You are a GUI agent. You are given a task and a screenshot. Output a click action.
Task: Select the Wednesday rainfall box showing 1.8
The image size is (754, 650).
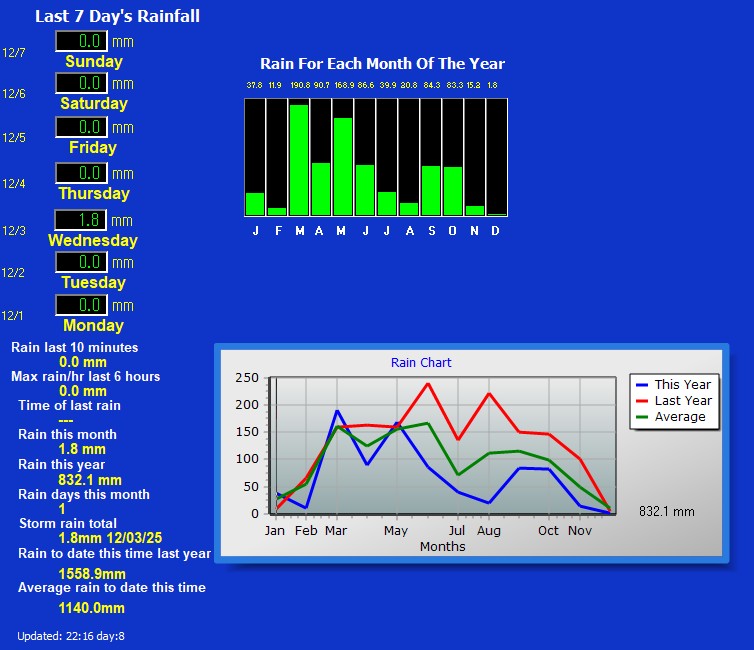coord(81,220)
